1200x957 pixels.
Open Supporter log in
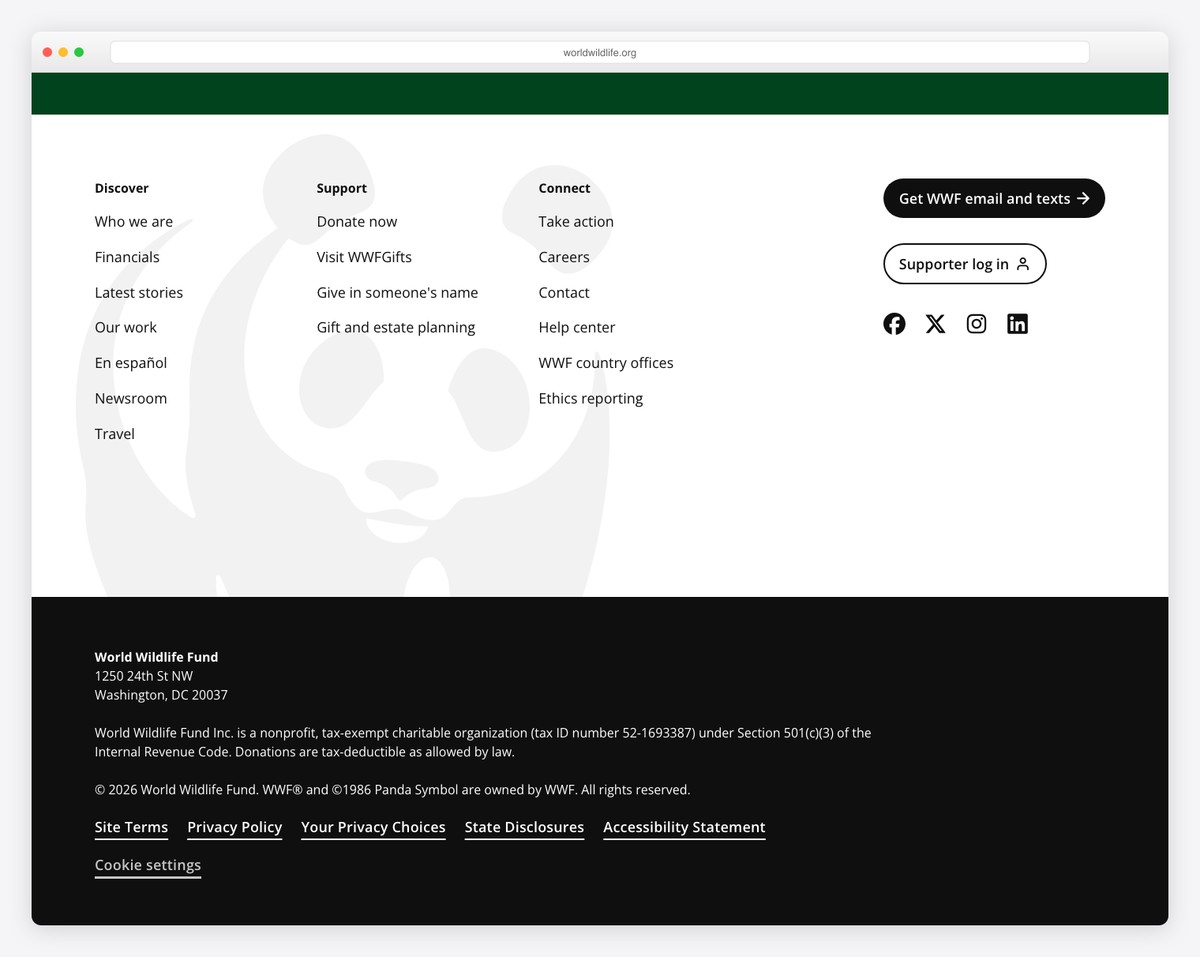tap(964, 263)
